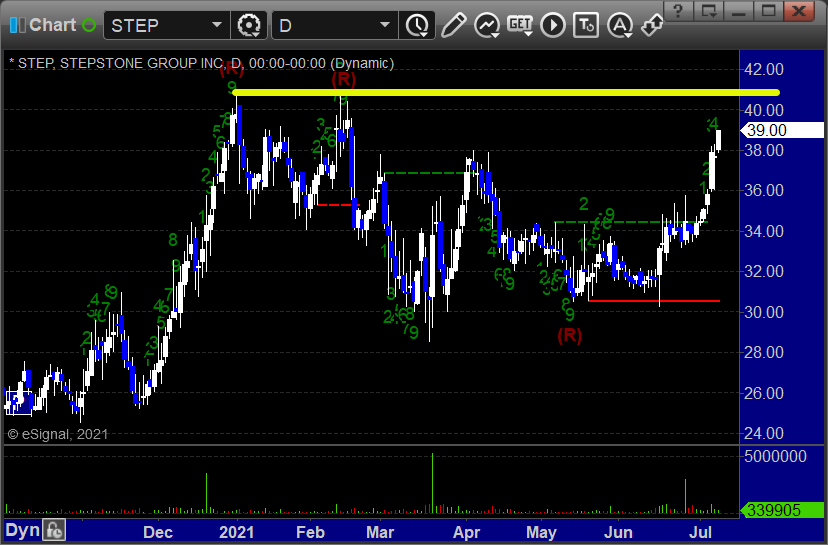Open the GET studies menu
Image resolution: width=828 pixels, height=545 pixels.
[x=520, y=25]
